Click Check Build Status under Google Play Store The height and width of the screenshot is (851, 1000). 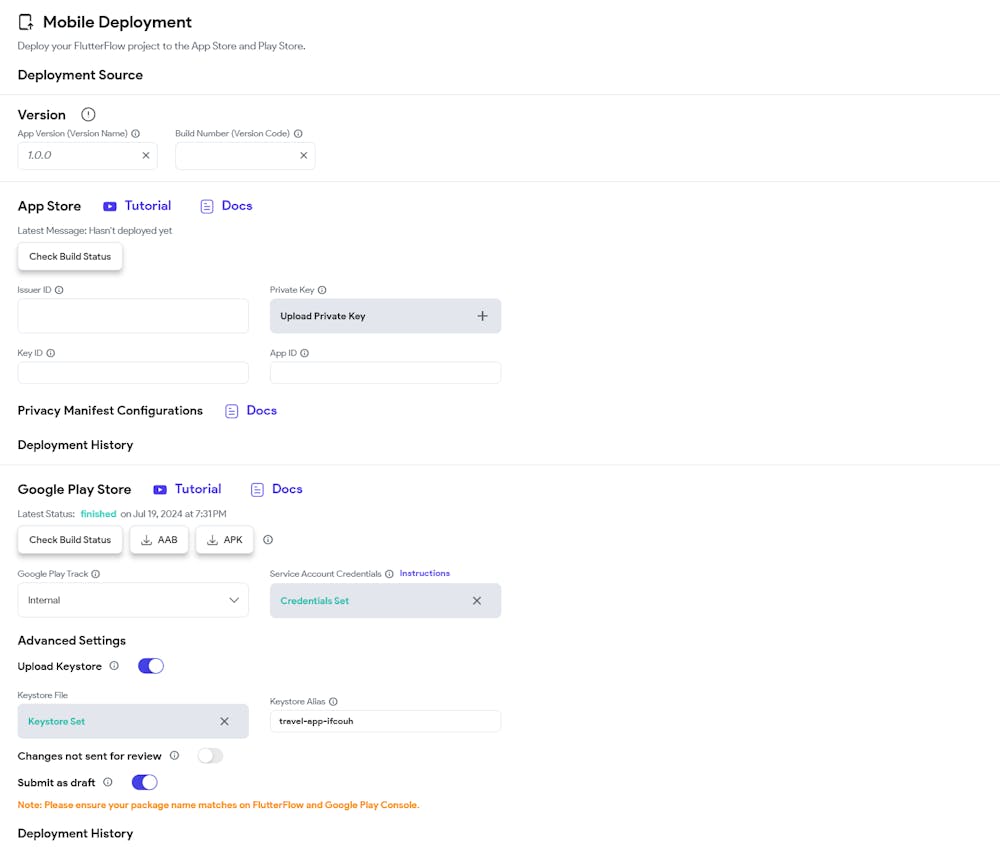(69, 539)
